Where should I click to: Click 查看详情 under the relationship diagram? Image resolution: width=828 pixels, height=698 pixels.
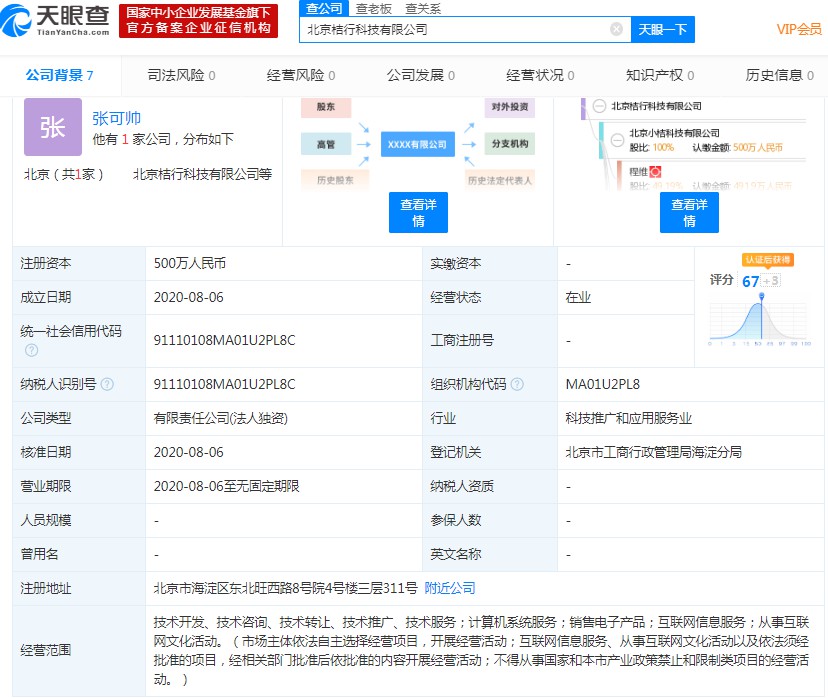coord(418,212)
